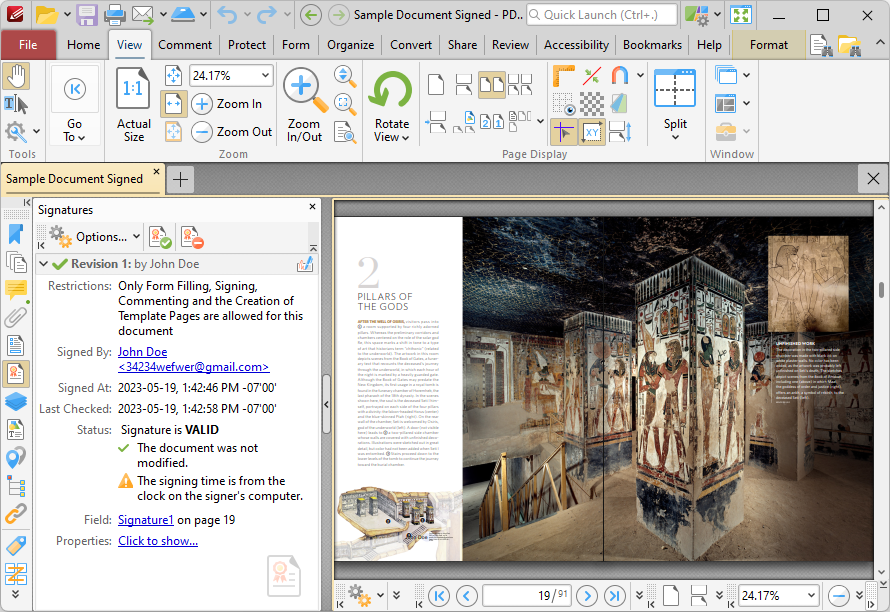Go to previous page
Screen dimensions: 890x612
click(467, 596)
